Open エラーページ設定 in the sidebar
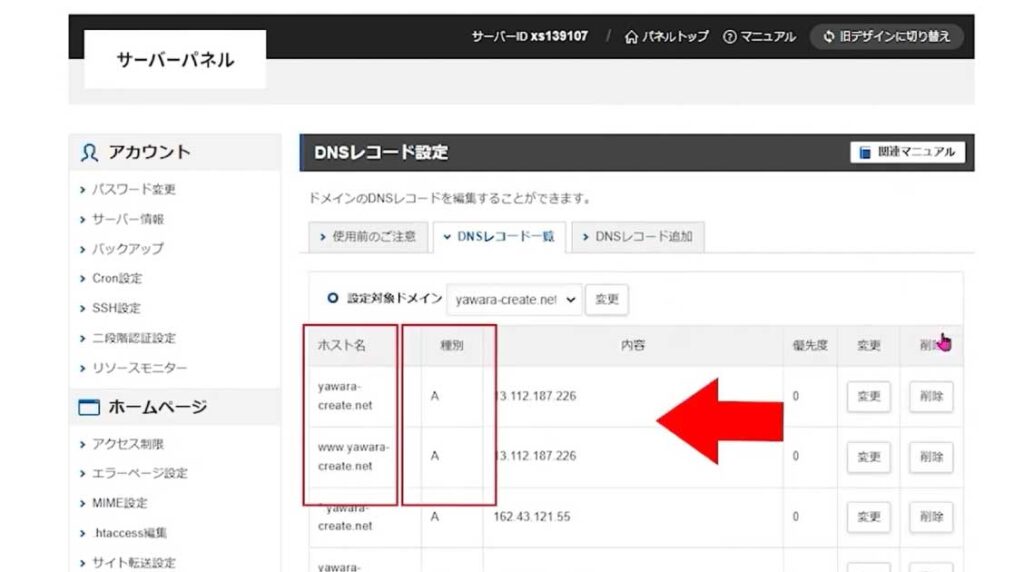This screenshot has height=572, width=1024. click(x=139, y=473)
